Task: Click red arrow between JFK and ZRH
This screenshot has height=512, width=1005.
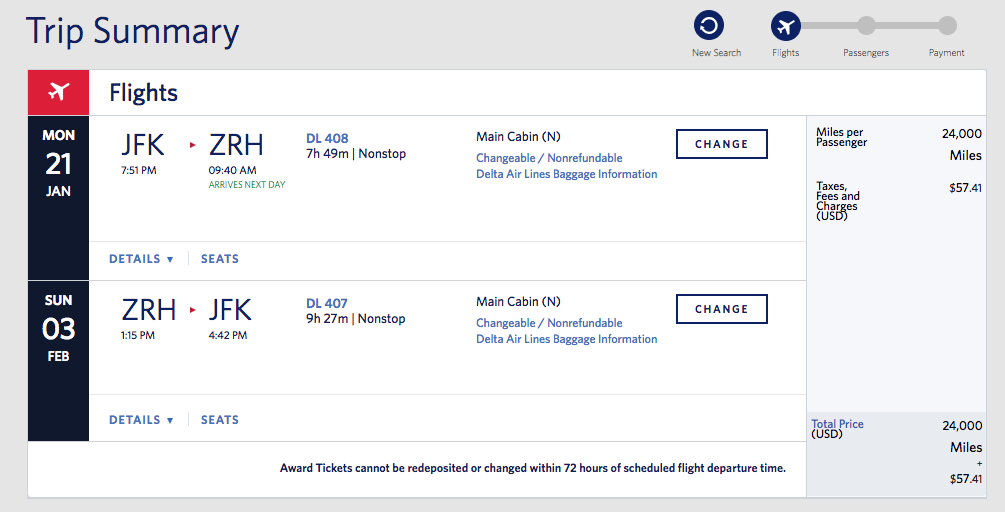Action: pyautogui.click(x=193, y=146)
